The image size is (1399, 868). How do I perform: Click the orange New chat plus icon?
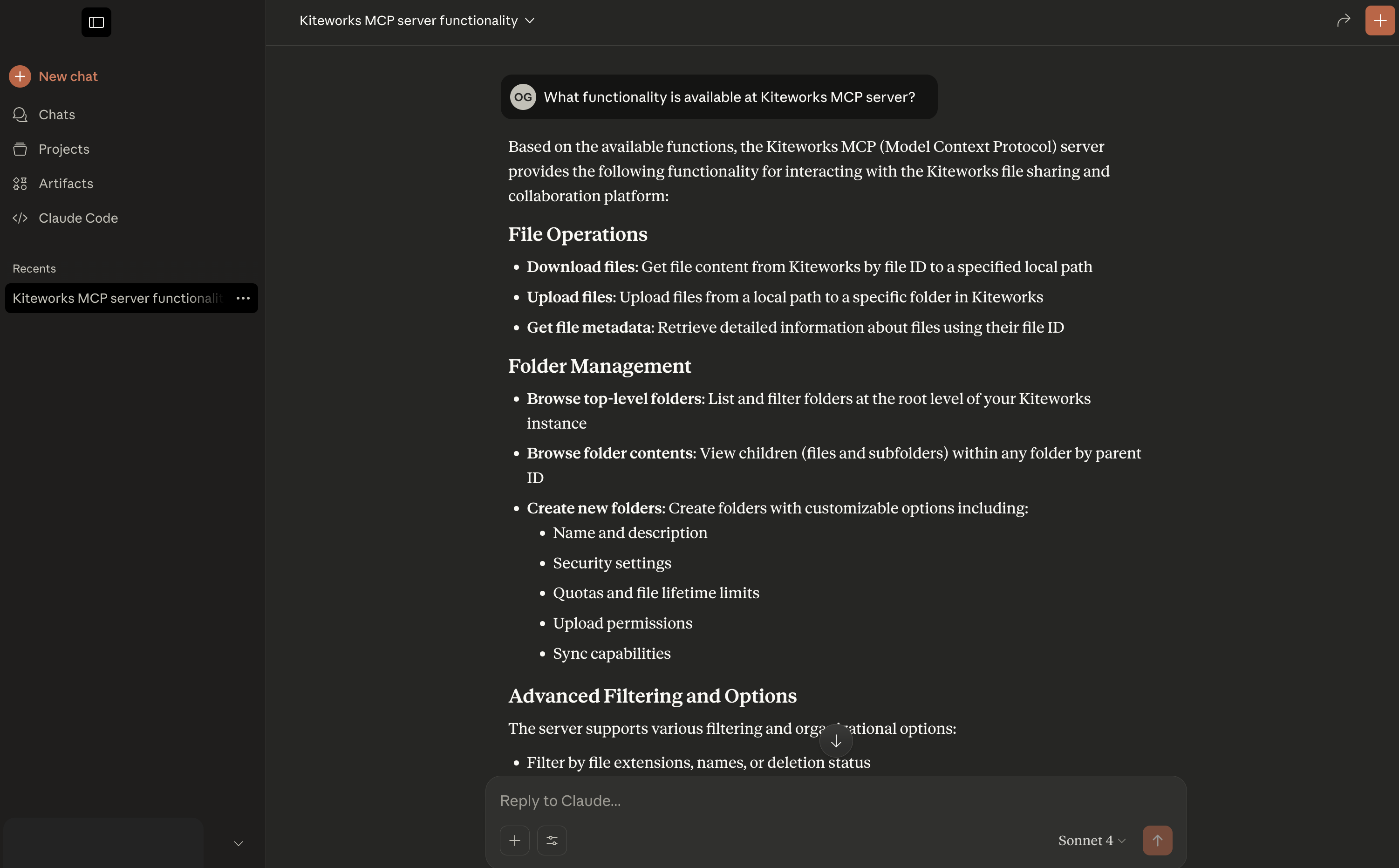point(20,76)
